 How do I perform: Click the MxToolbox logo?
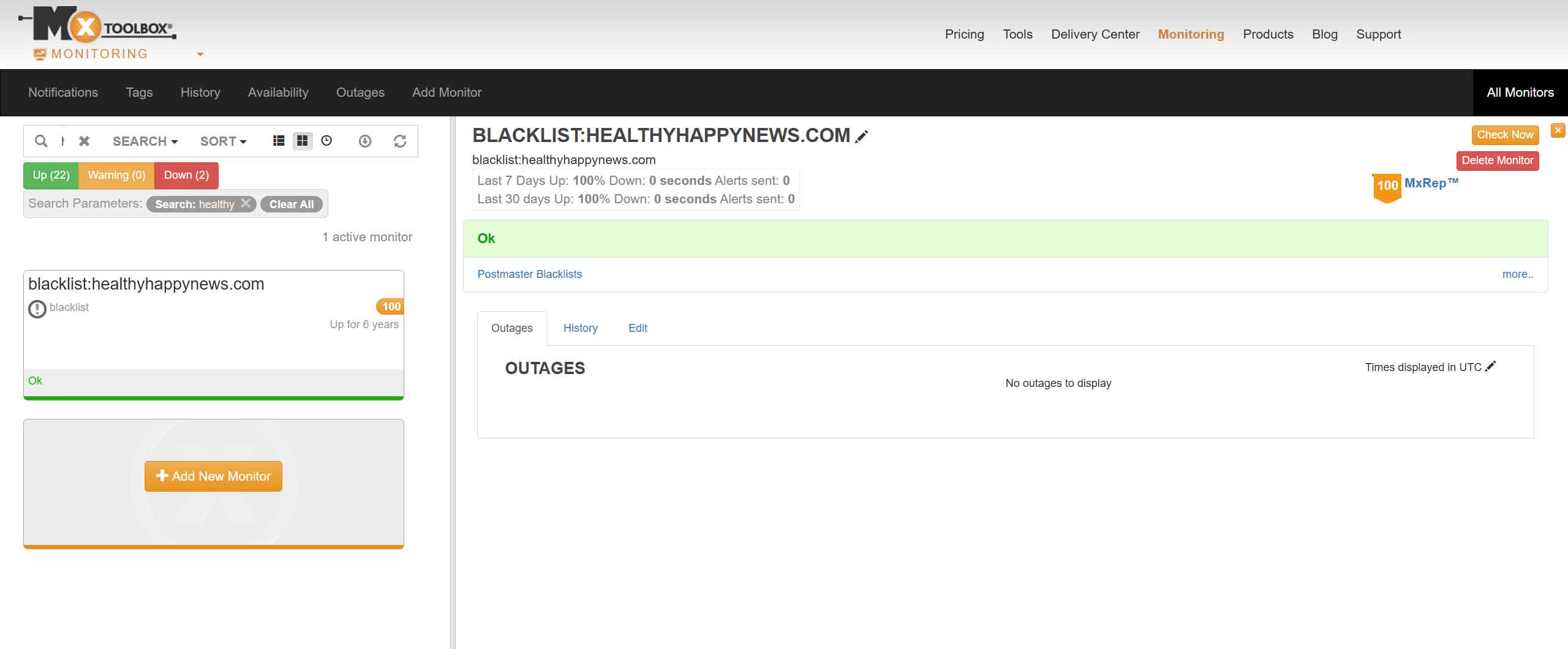click(x=98, y=24)
